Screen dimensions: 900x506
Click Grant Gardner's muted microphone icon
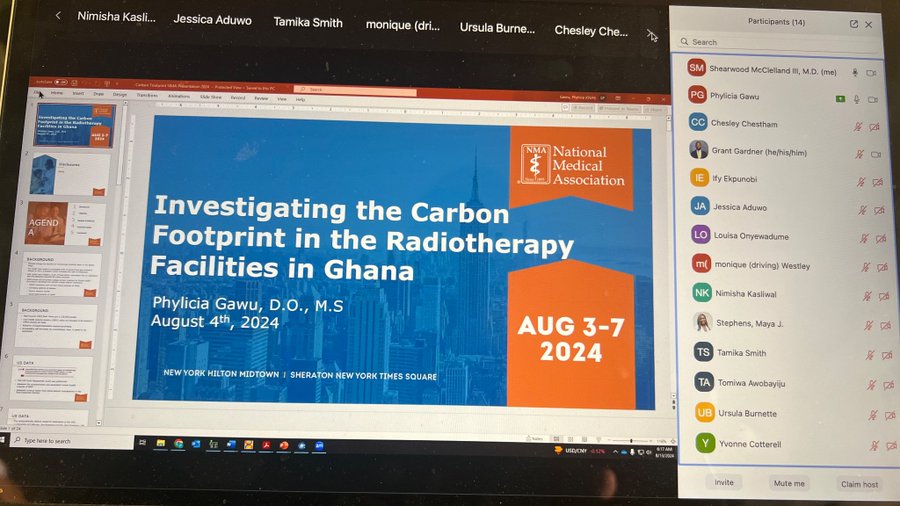(859, 154)
